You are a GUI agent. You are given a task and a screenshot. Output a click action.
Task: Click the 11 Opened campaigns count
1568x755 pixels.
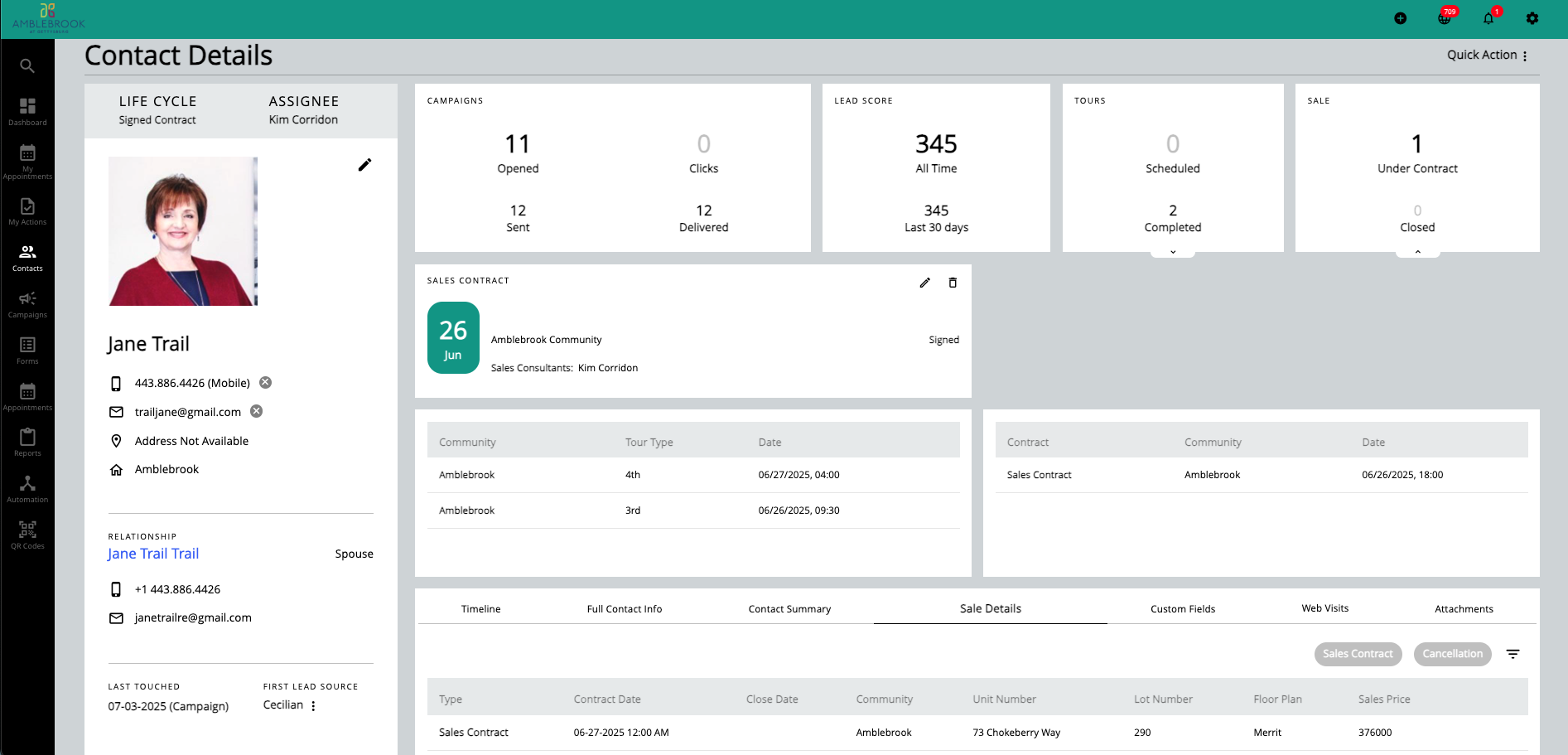point(518,153)
